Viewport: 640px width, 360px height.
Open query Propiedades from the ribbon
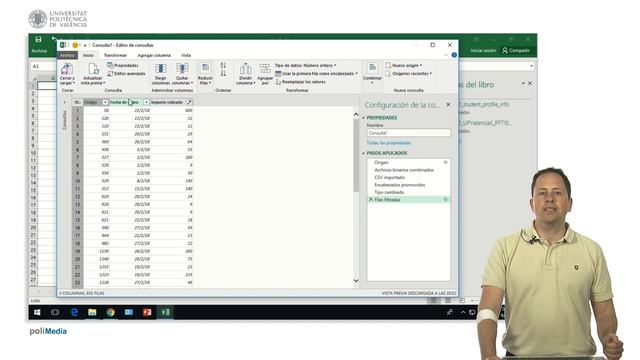pos(123,65)
